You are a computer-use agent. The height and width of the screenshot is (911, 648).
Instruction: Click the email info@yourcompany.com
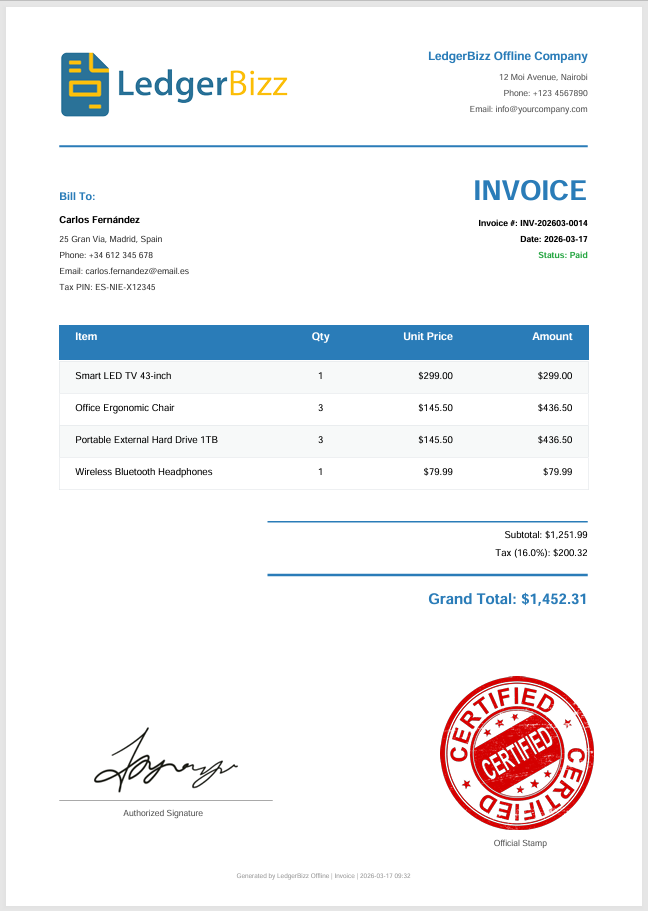click(x=528, y=109)
